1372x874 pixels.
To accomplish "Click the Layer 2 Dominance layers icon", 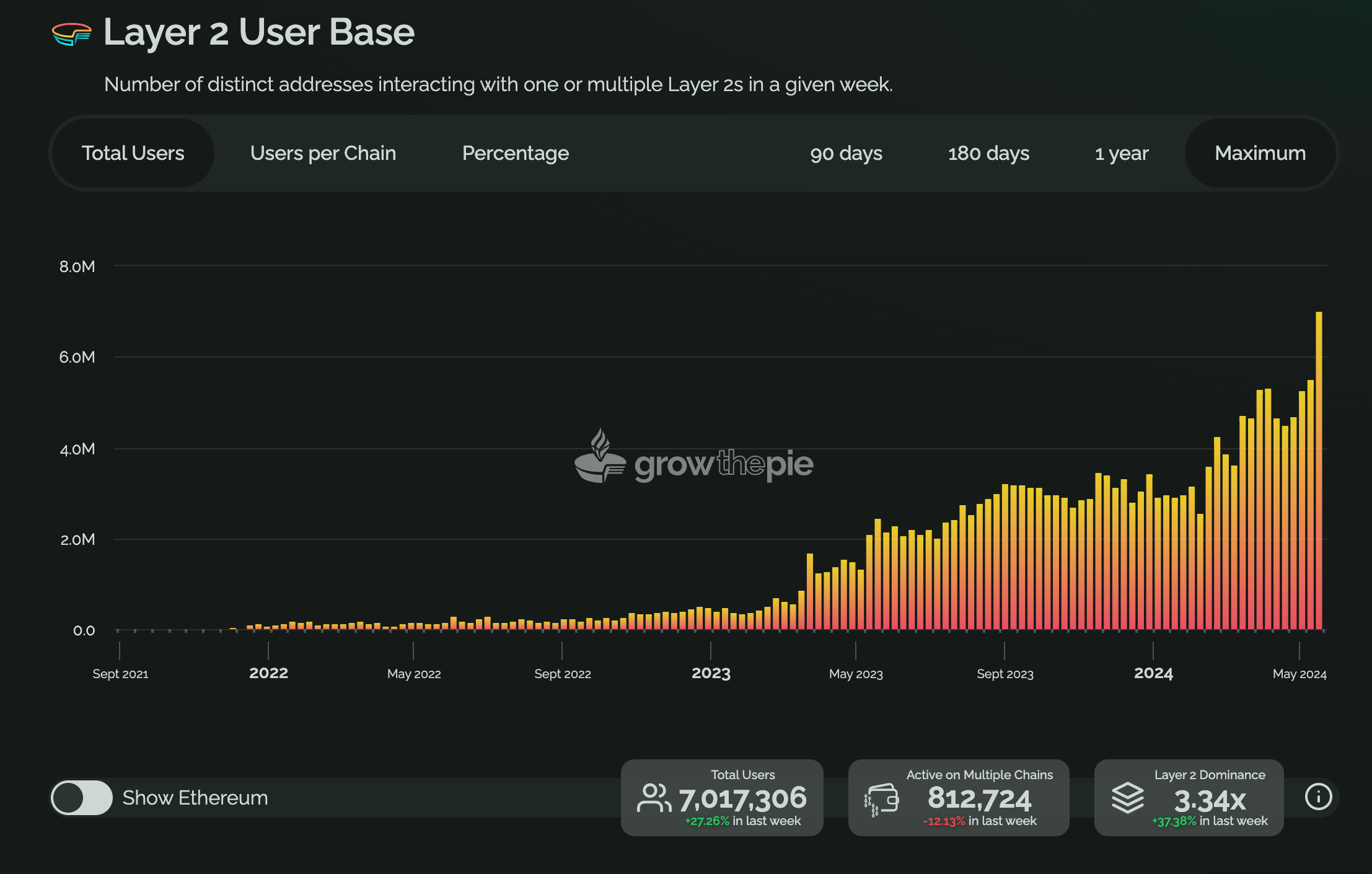I will point(1127,798).
